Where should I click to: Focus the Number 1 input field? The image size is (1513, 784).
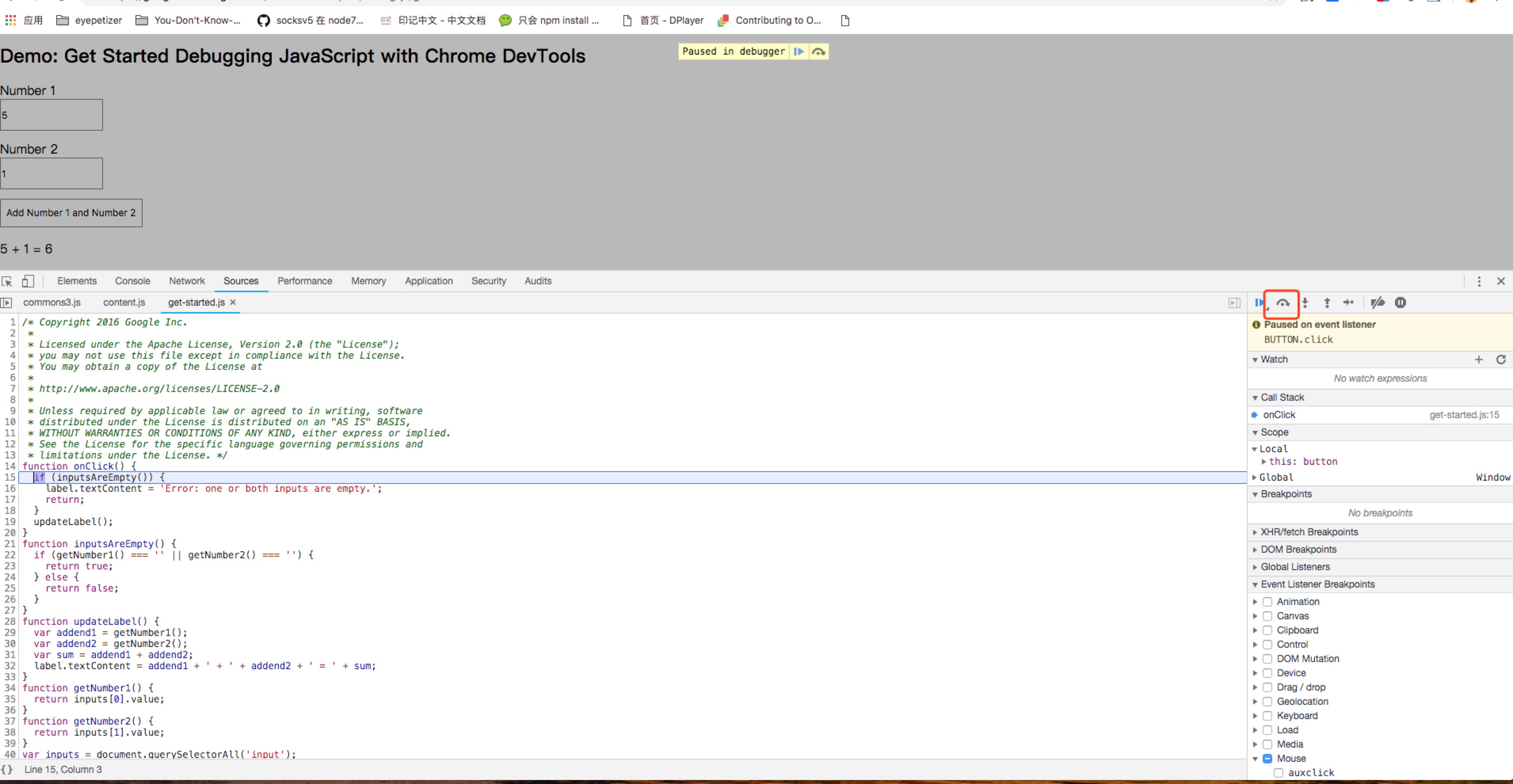point(51,114)
